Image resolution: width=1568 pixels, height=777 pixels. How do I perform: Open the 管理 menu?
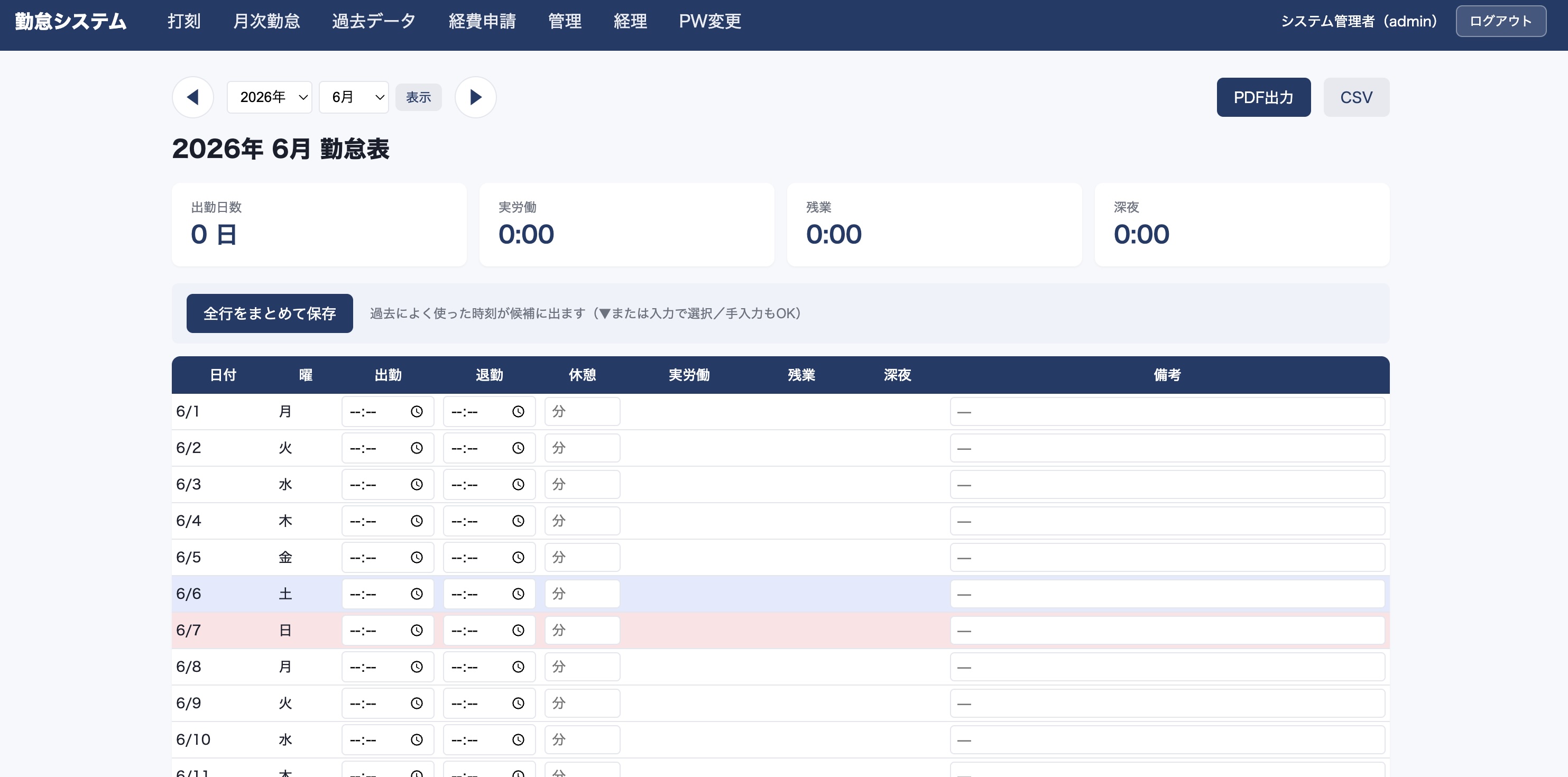click(565, 21)
